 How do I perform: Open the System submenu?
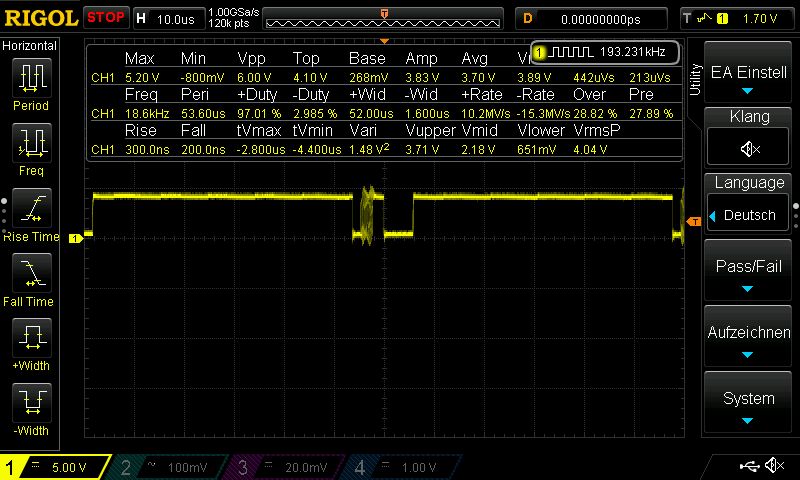749,404
